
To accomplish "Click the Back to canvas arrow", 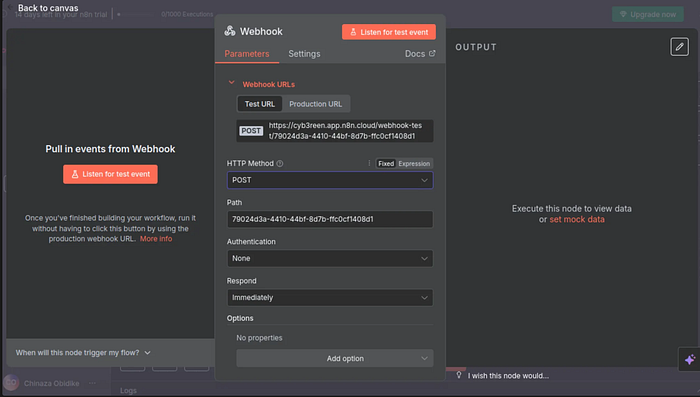I will (10, 7).
